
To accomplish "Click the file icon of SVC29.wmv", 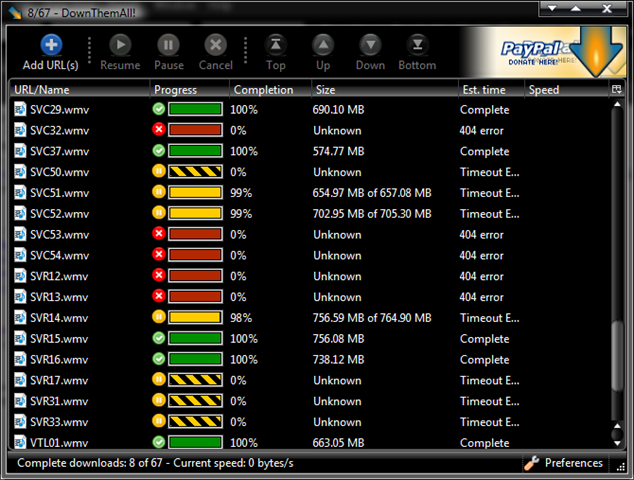I will click(20, 109).
